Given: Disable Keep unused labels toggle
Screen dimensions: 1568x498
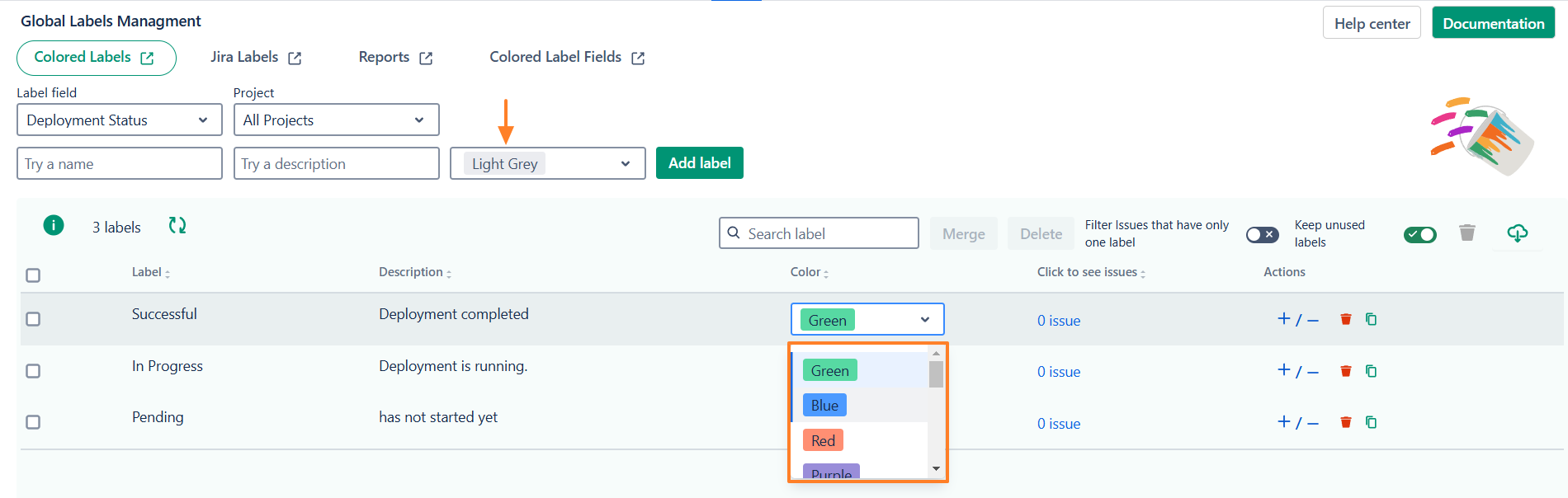Looking at the screenshot, I should (x=1419, y=235).
